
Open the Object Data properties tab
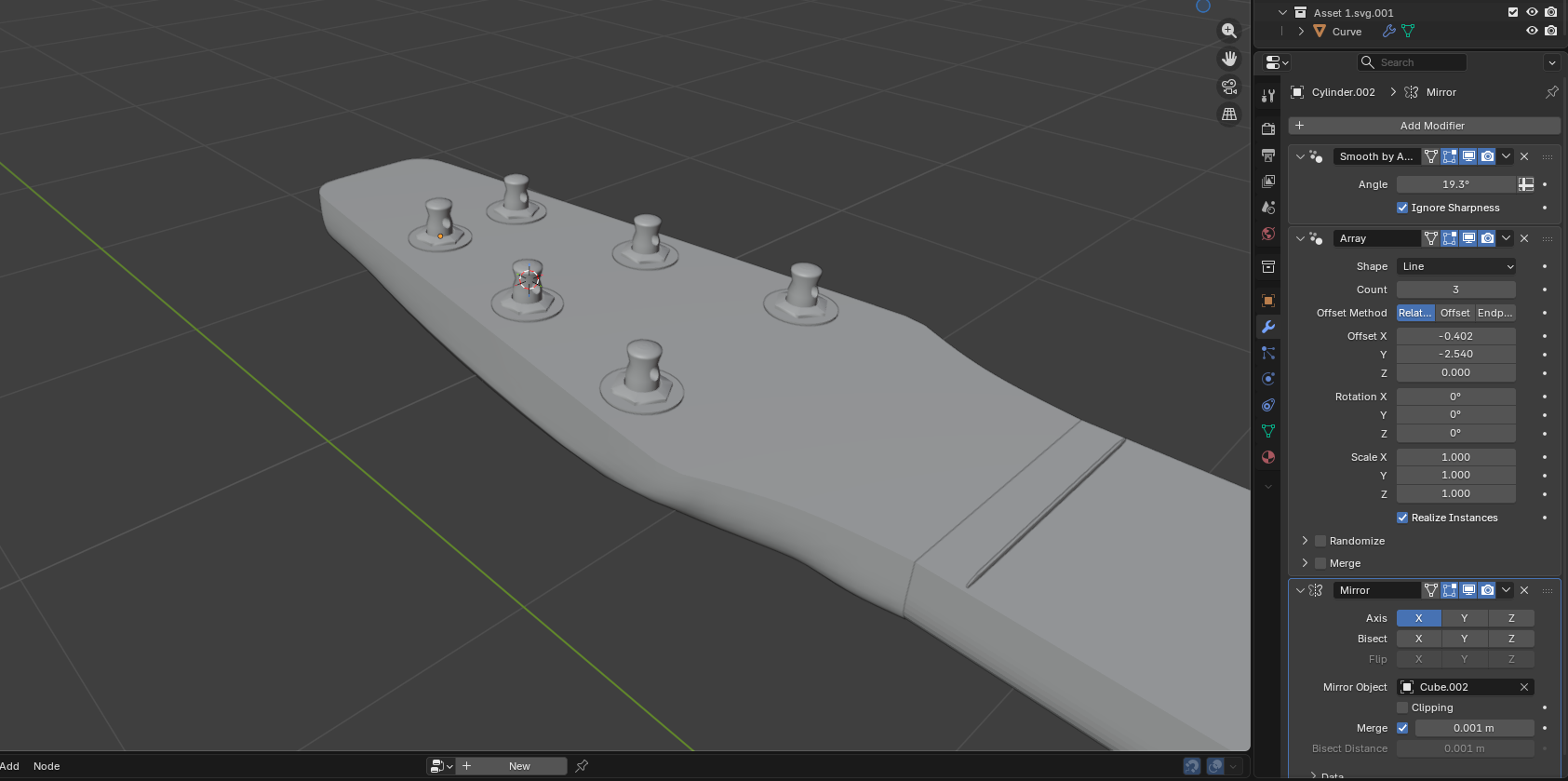1267,431
